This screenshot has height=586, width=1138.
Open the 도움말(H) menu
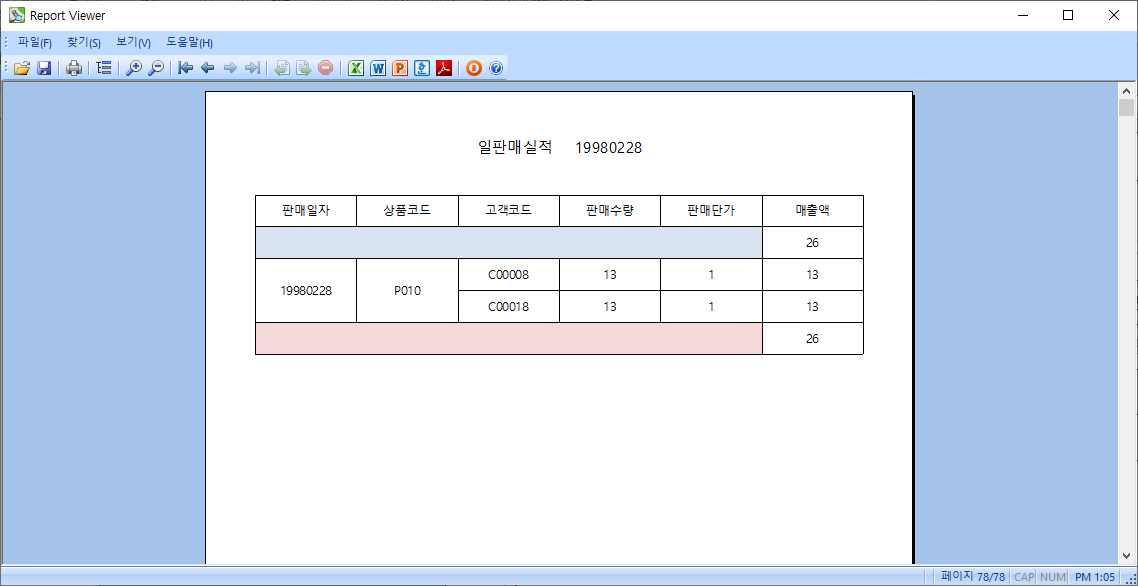pos(189,43)
